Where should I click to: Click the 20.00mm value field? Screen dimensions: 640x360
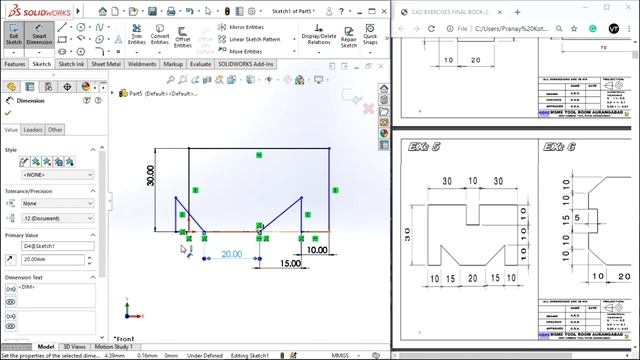53,259
